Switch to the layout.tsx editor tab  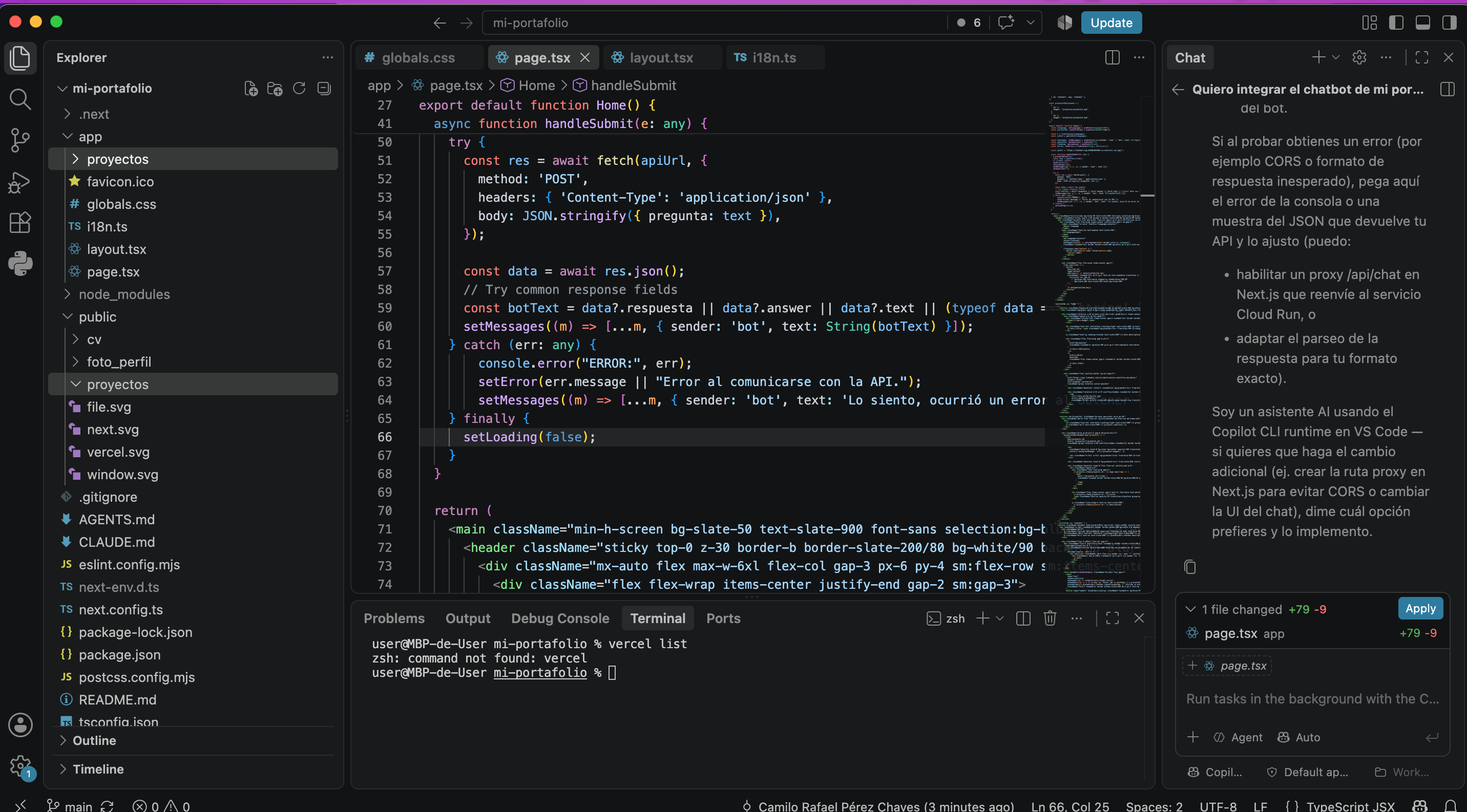click(x=661, y=57)
